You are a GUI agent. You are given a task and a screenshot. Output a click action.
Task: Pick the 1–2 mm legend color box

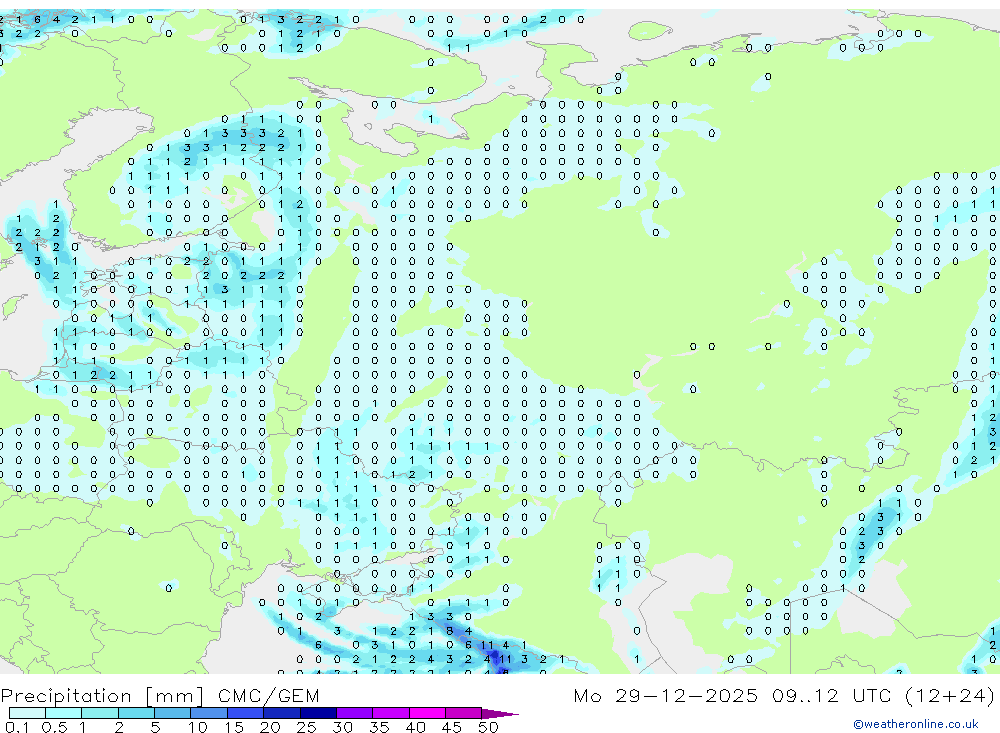pos(100,713)
